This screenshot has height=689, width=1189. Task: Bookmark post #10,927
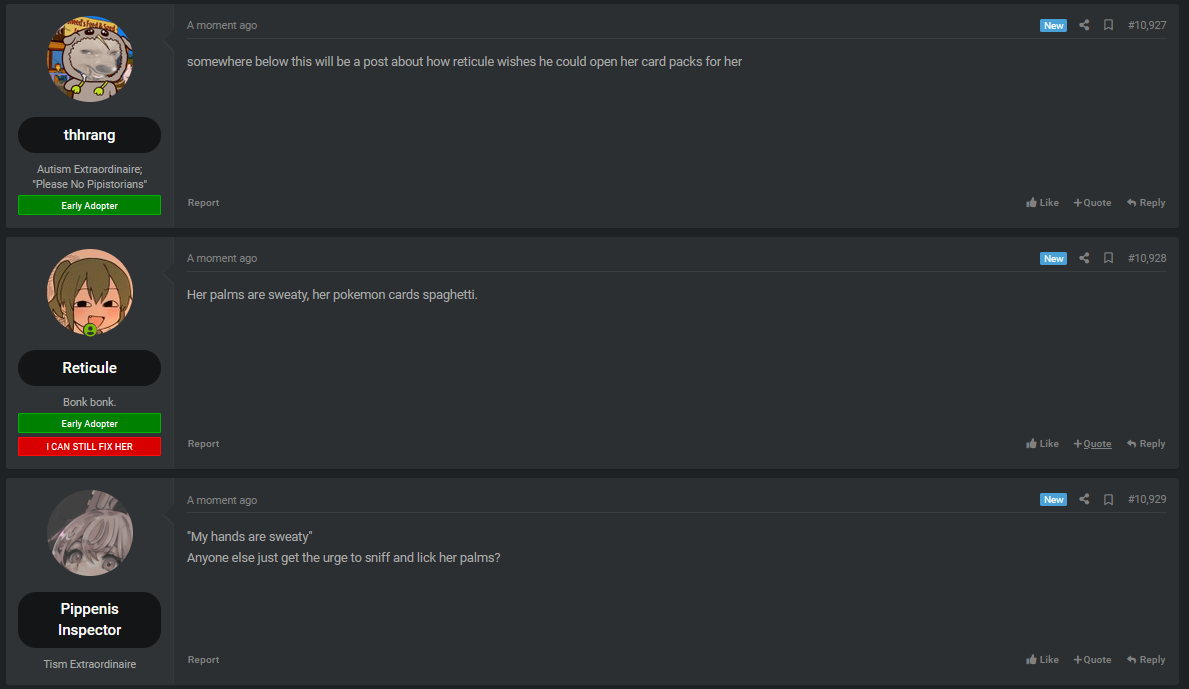pyautogui.click(x=1108, y=25)
